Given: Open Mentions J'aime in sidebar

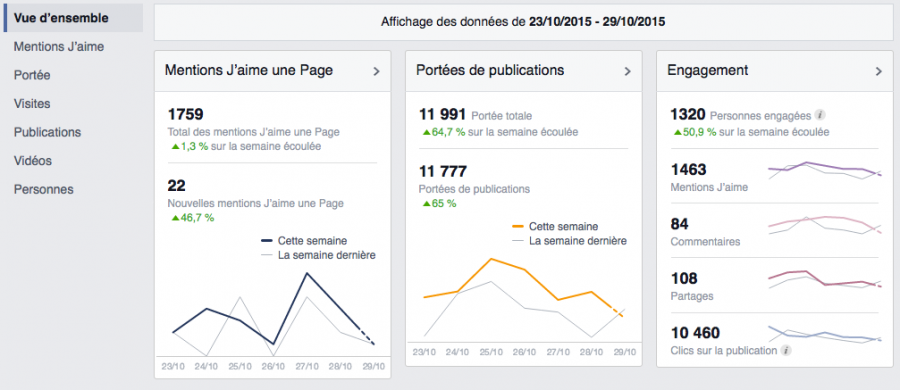Looking at the screenshot, I should pyautogui.click(x=59, y=47).
